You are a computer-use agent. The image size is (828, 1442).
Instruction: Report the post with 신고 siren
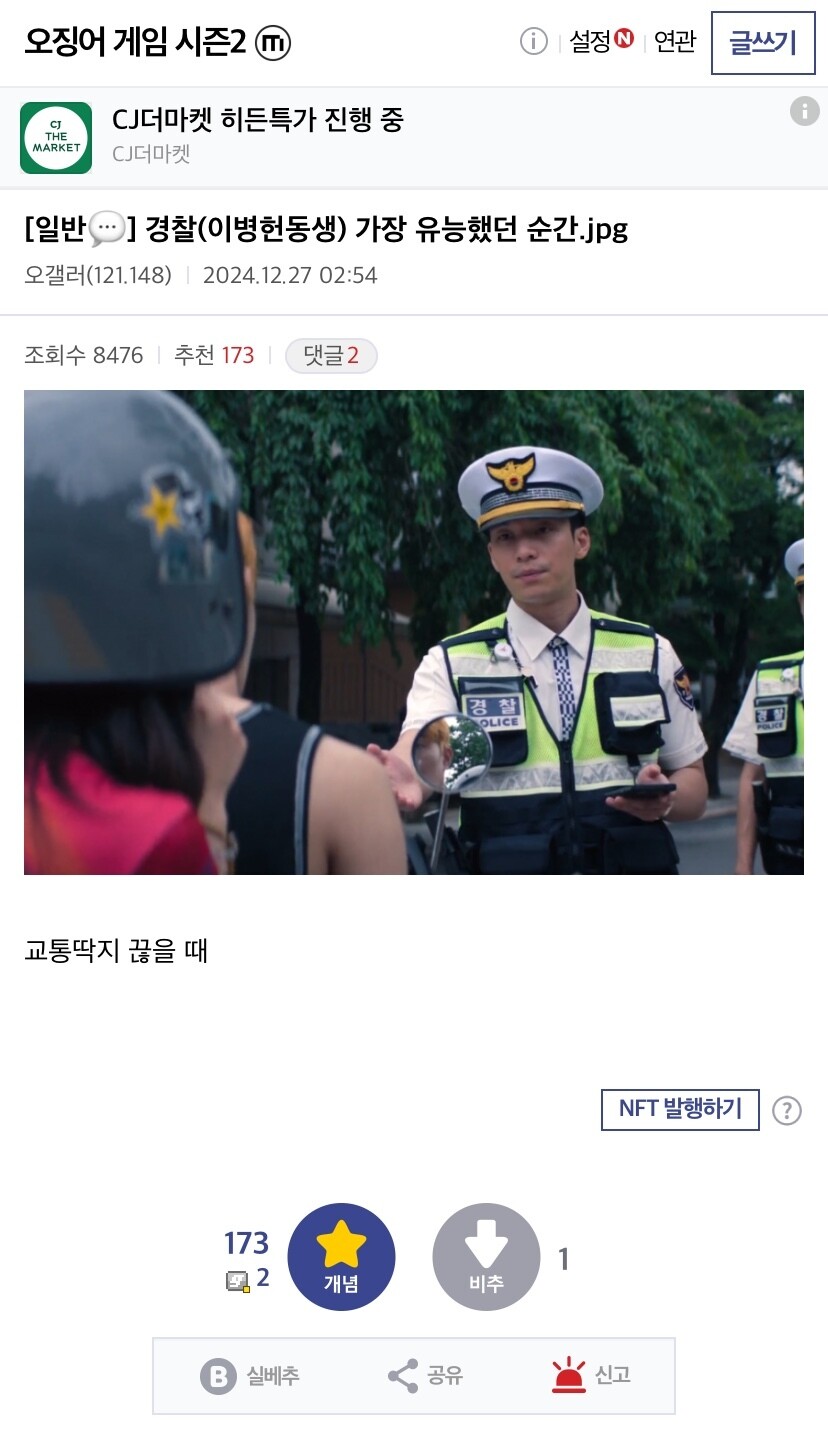click(569, 1376)
